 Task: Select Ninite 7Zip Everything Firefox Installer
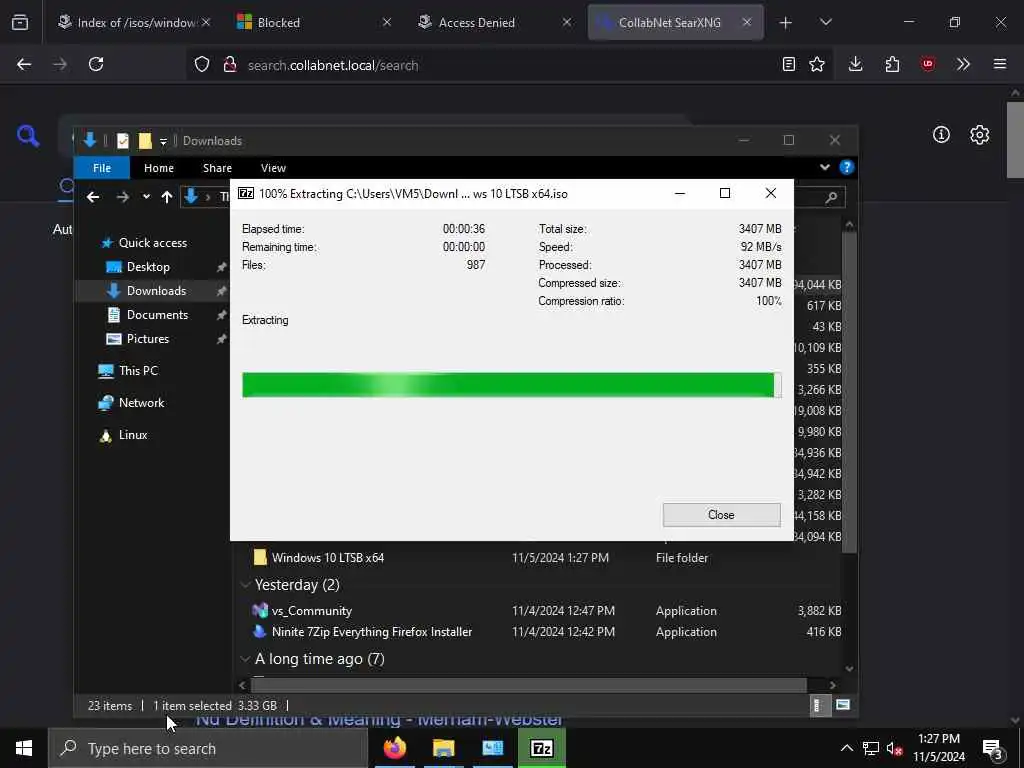(372, 632)
